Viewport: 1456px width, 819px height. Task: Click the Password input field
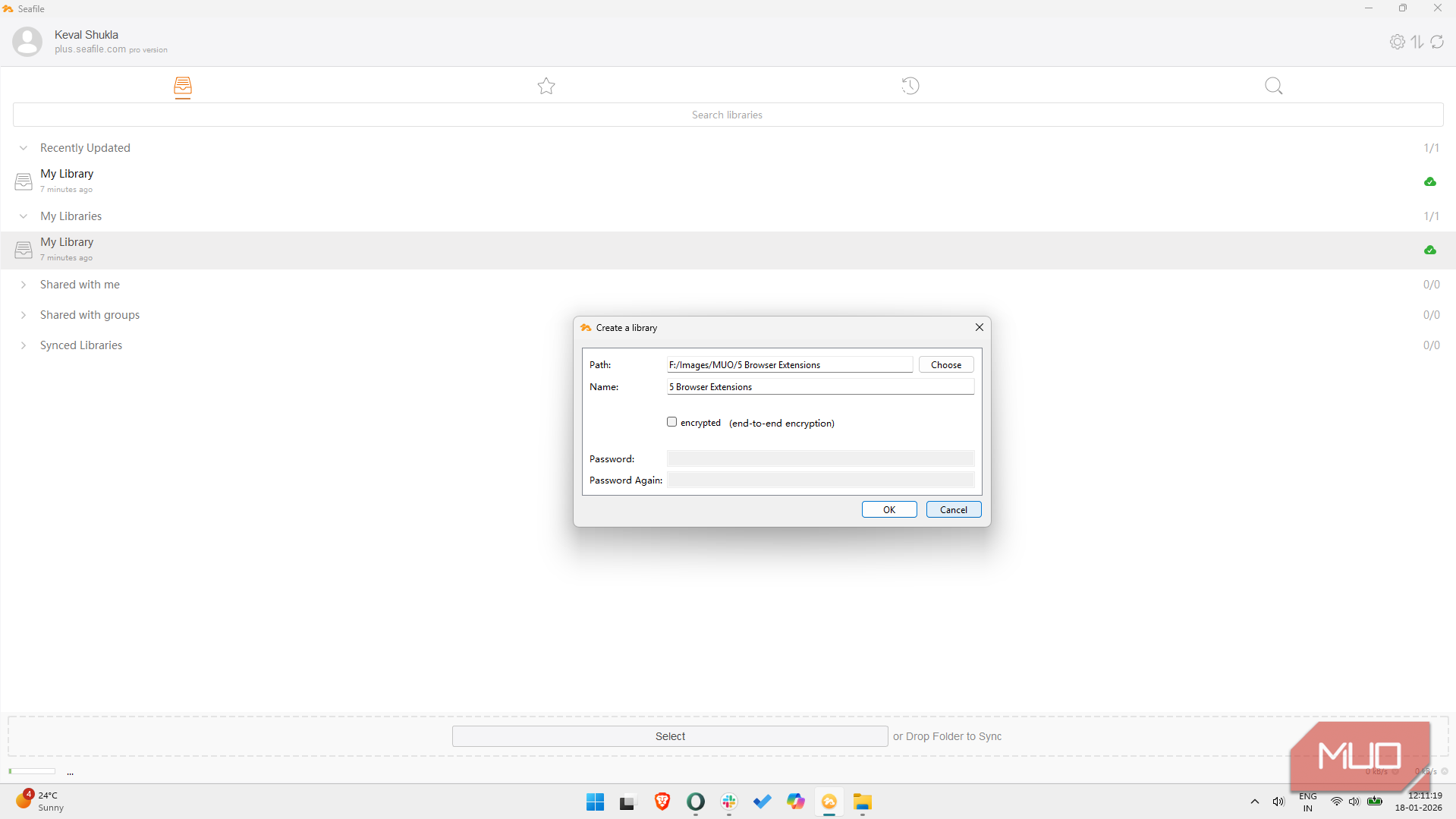(820, 458)
